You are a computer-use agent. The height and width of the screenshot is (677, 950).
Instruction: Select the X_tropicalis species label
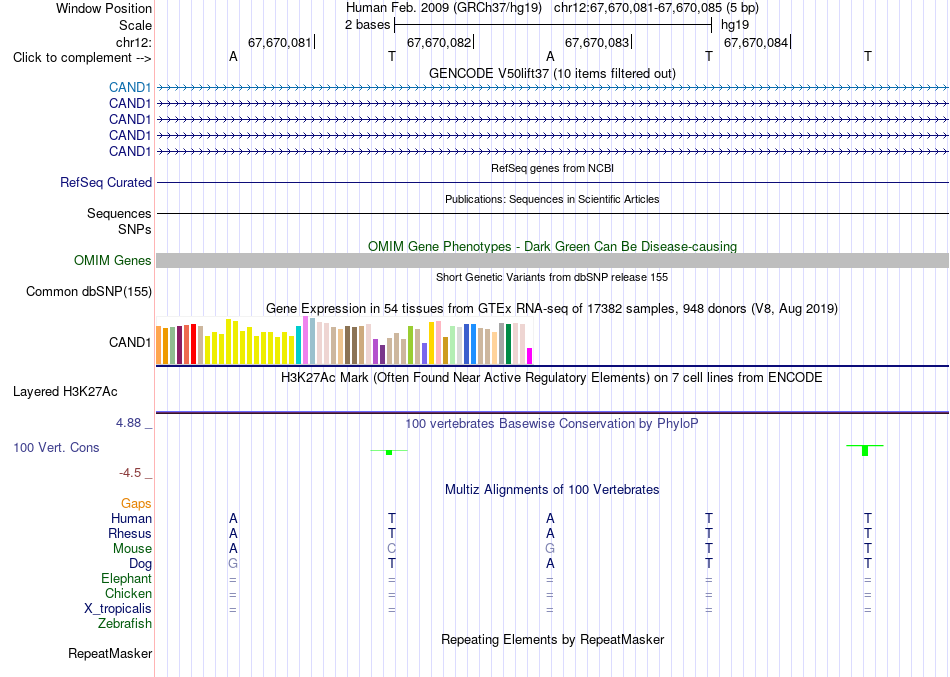click(118, 609)
